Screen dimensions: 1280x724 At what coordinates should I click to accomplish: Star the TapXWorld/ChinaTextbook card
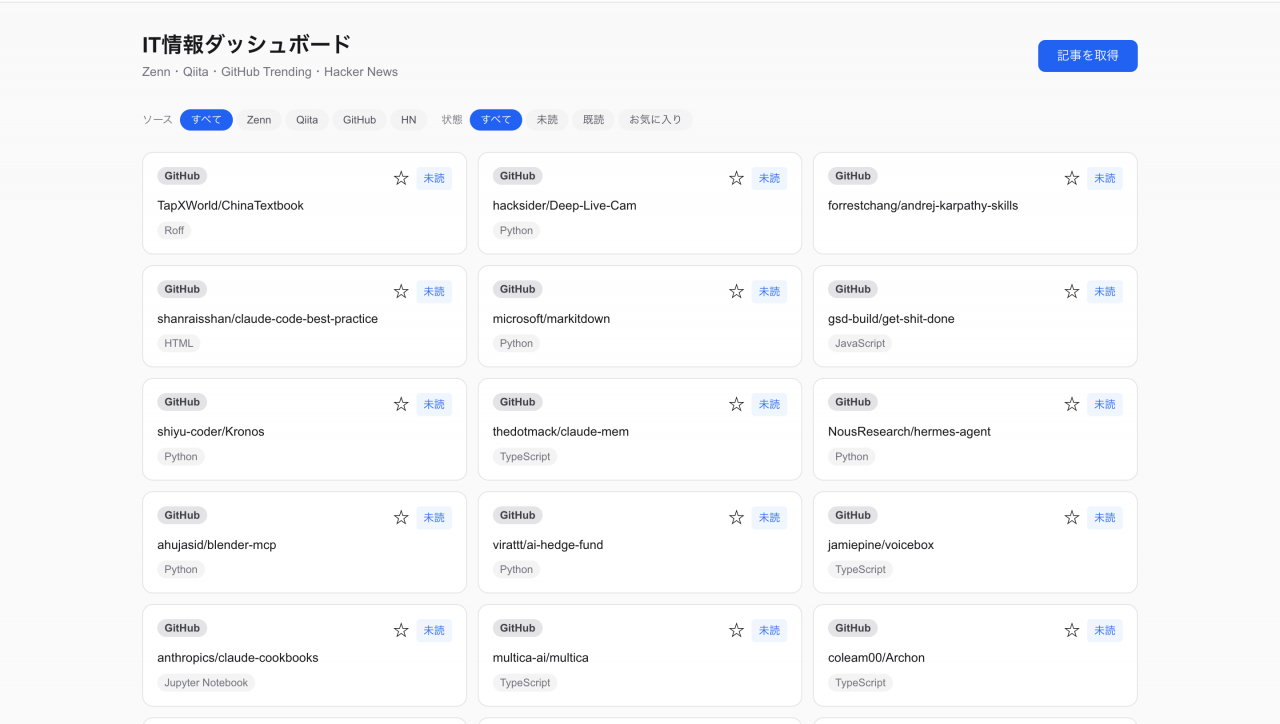[401, 178]
